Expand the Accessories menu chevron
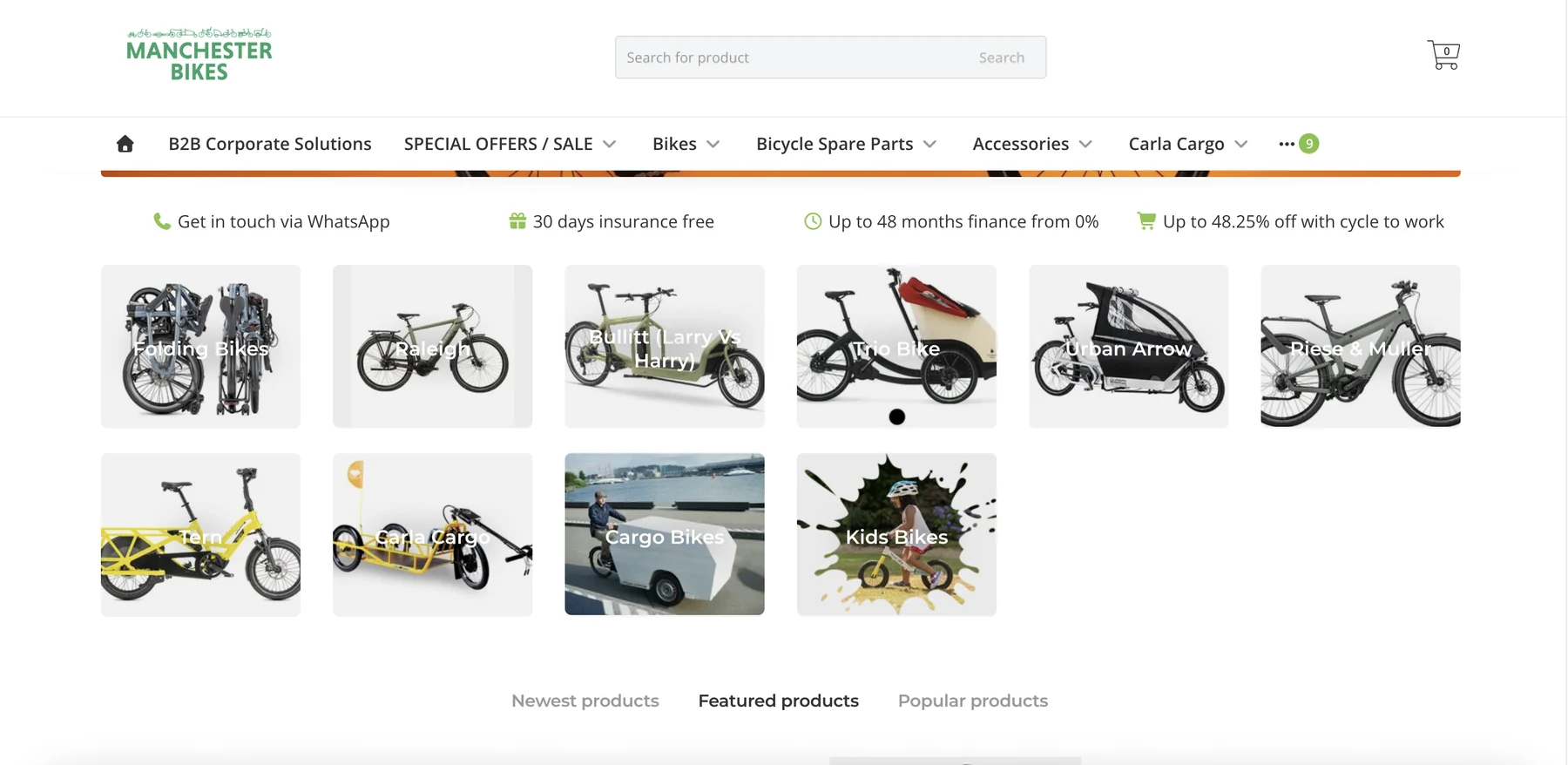 coord(1085,145)
